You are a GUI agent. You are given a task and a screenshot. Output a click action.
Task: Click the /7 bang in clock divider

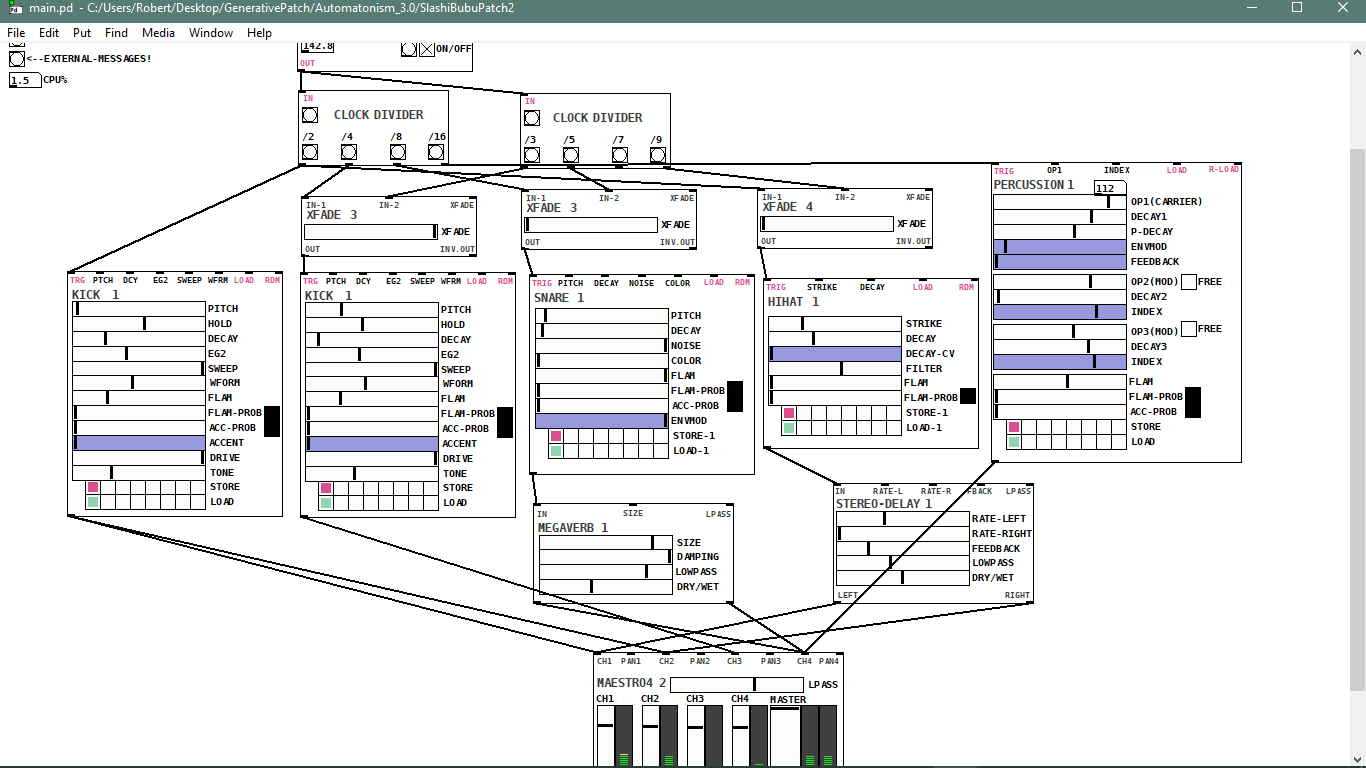tap(620, 155)
